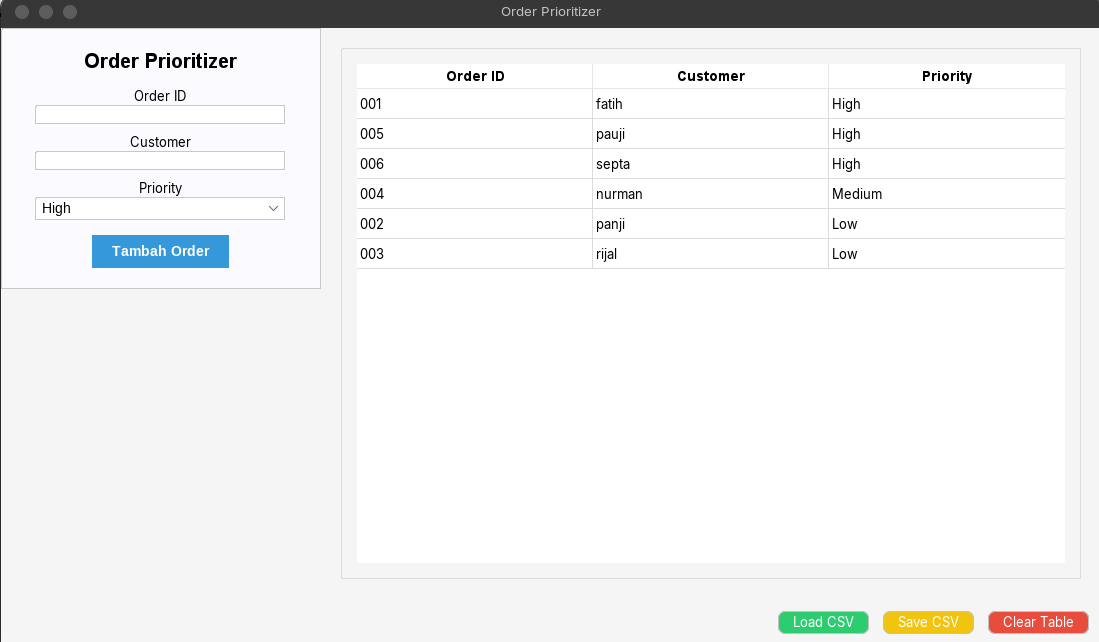Sort by Order ID column header
The image size is (1099, 642).
(475, 76)
